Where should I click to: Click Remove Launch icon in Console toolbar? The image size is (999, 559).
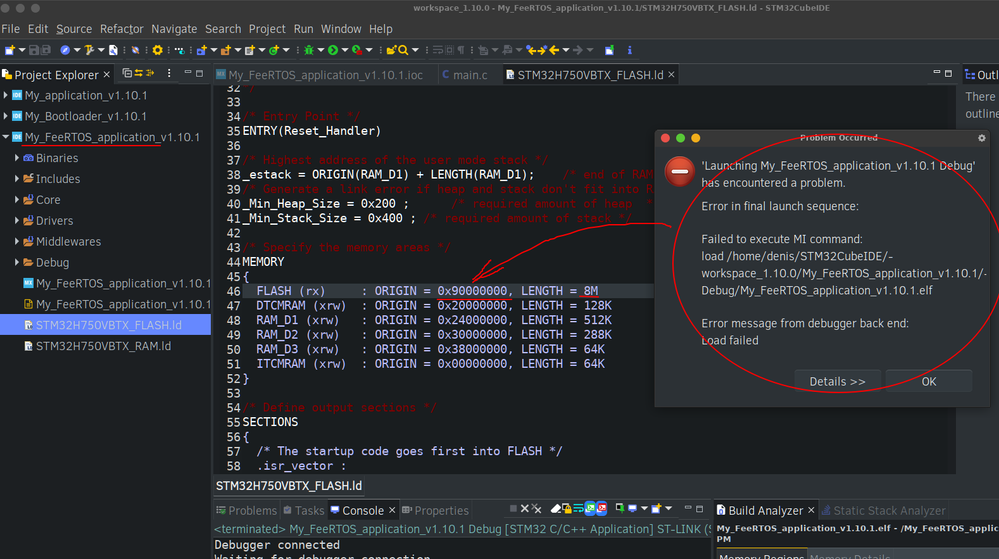pos(524,509)
